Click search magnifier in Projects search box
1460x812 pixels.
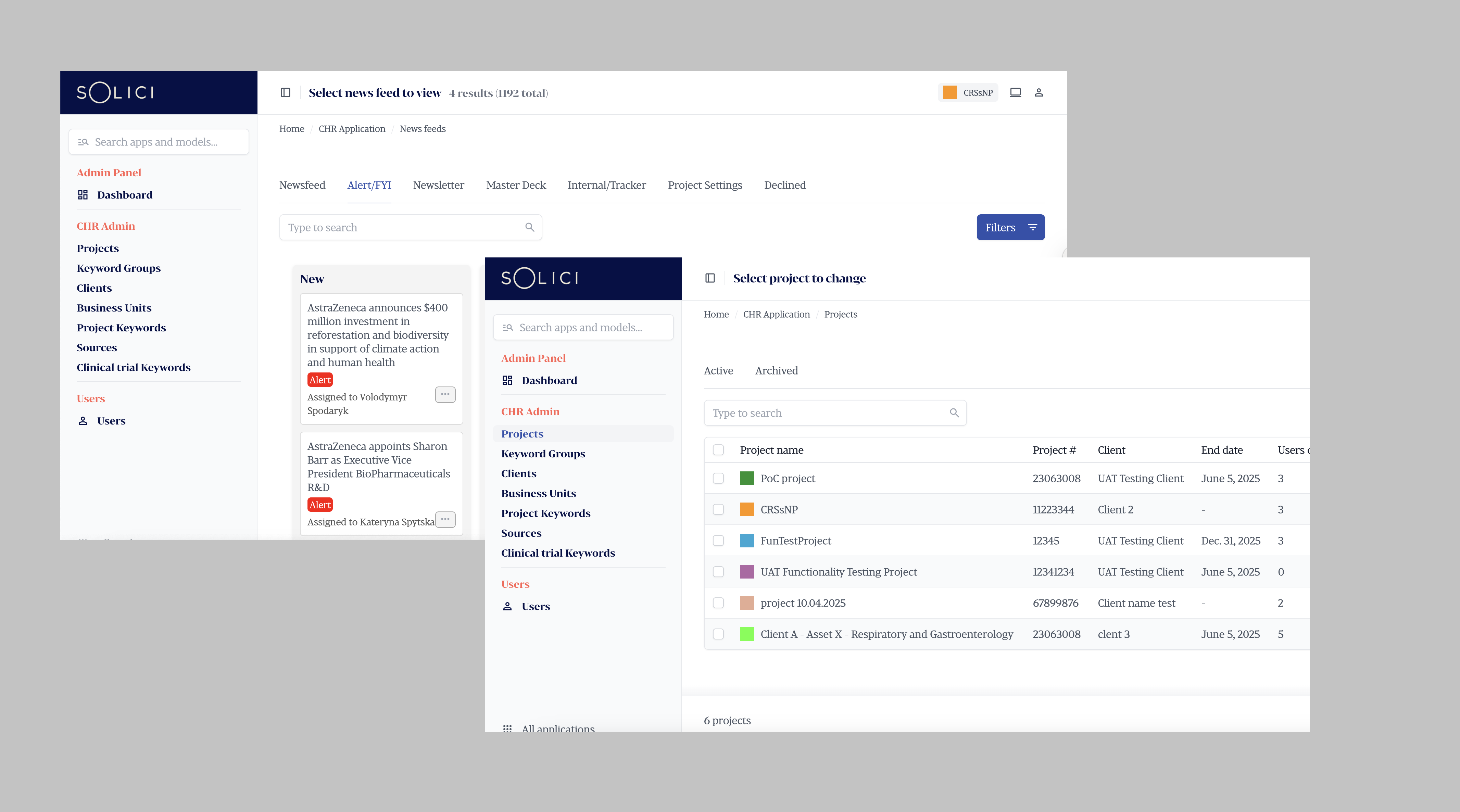point(954,413)
